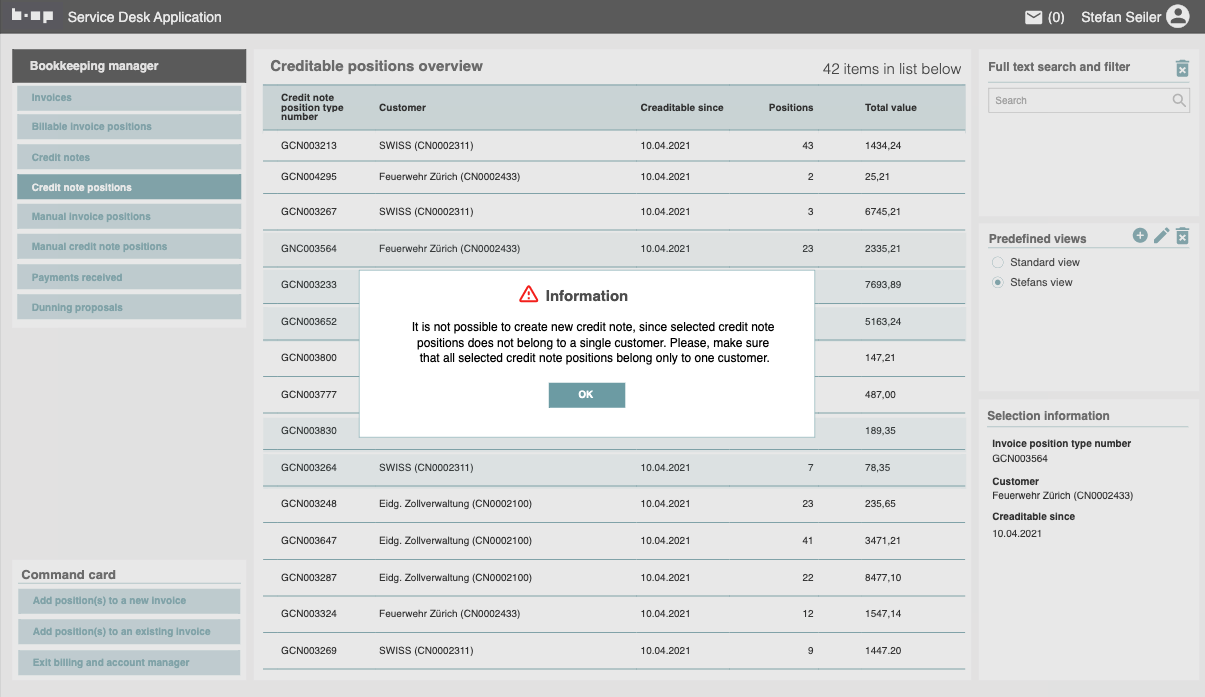Screen dimensions: 1205x697
Task: Click Exit billing and account manager
Action: coord(129,662)
